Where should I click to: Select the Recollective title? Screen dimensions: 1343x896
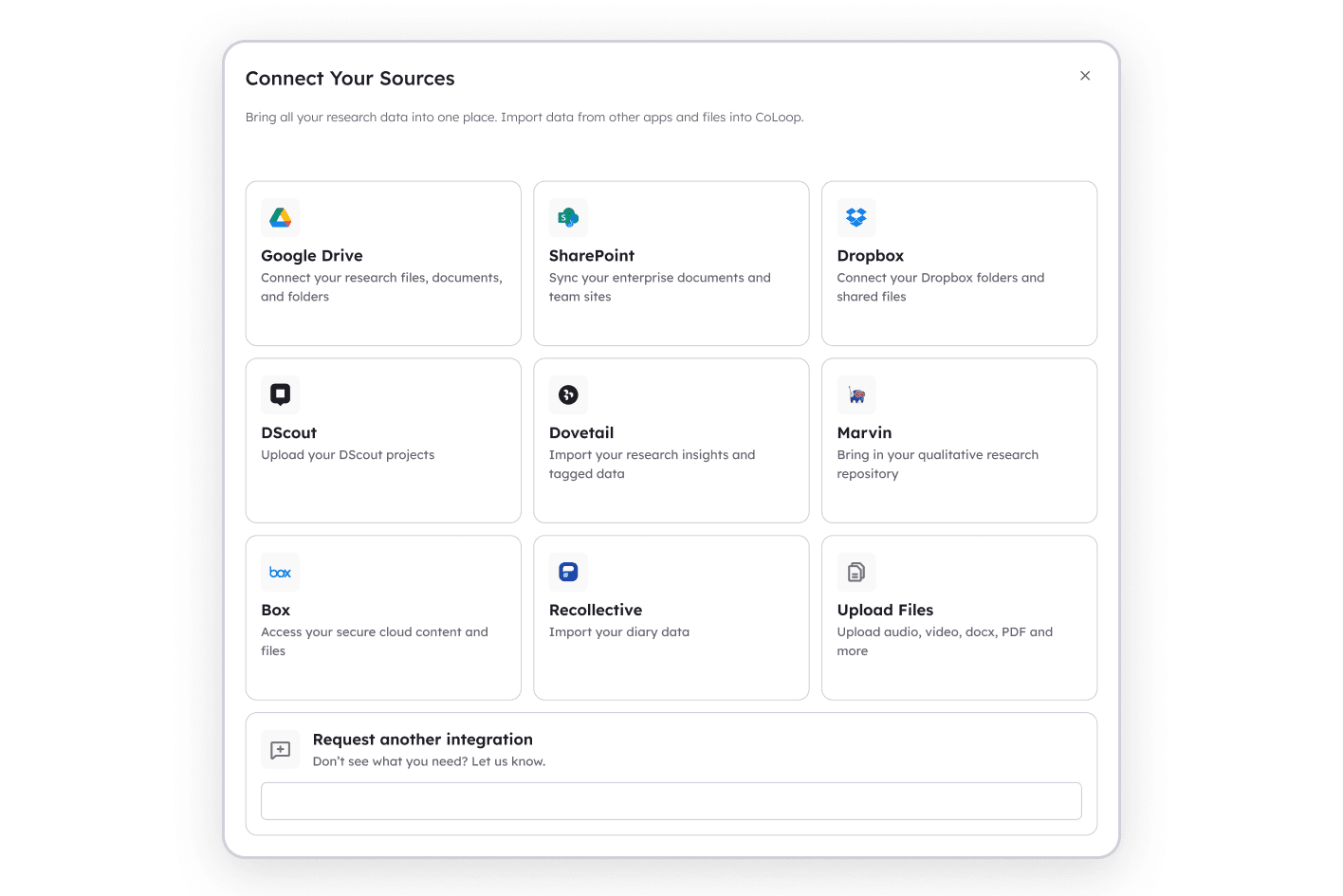pos(596,611)
